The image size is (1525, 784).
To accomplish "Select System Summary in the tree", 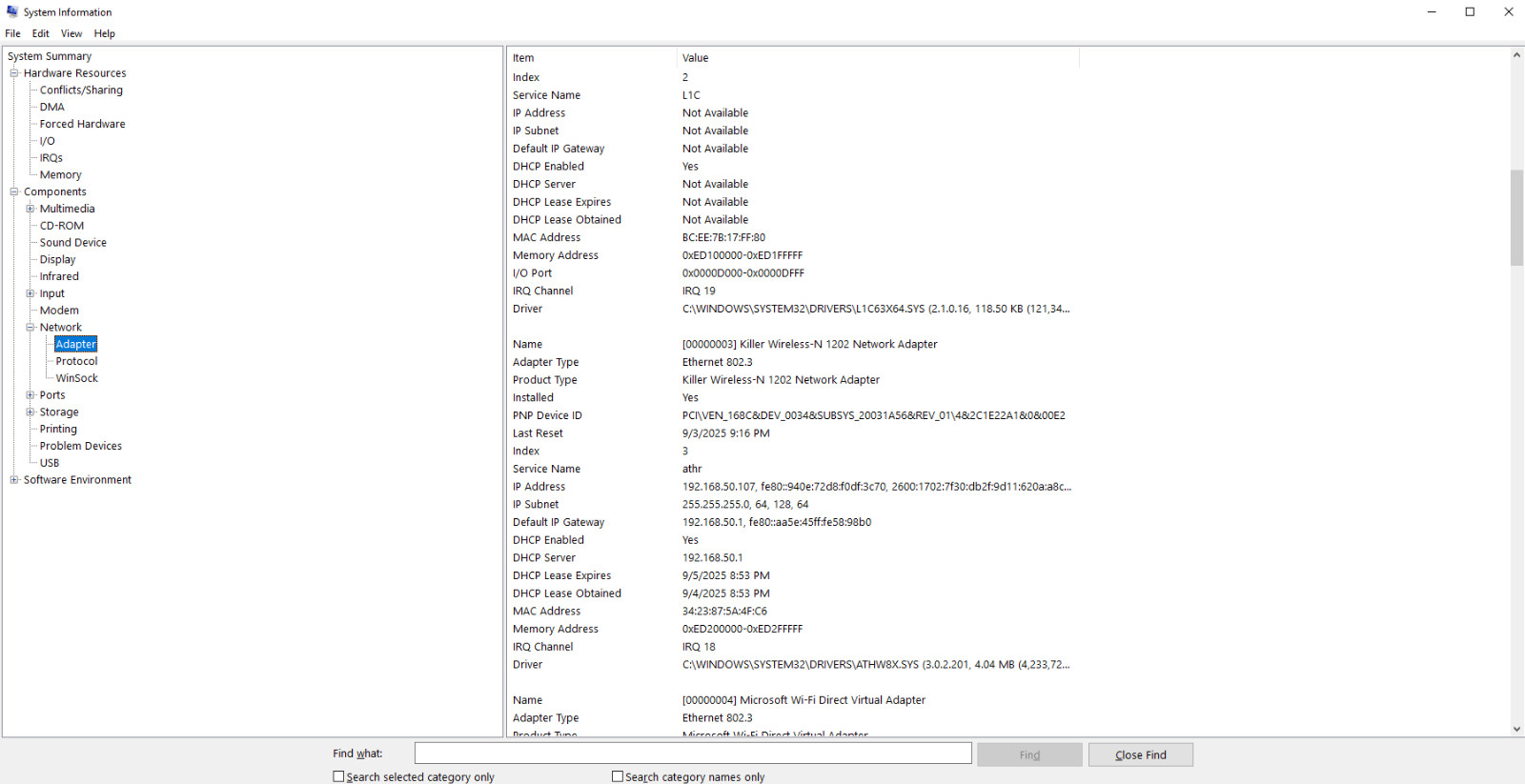I will [x=50, y=56].
